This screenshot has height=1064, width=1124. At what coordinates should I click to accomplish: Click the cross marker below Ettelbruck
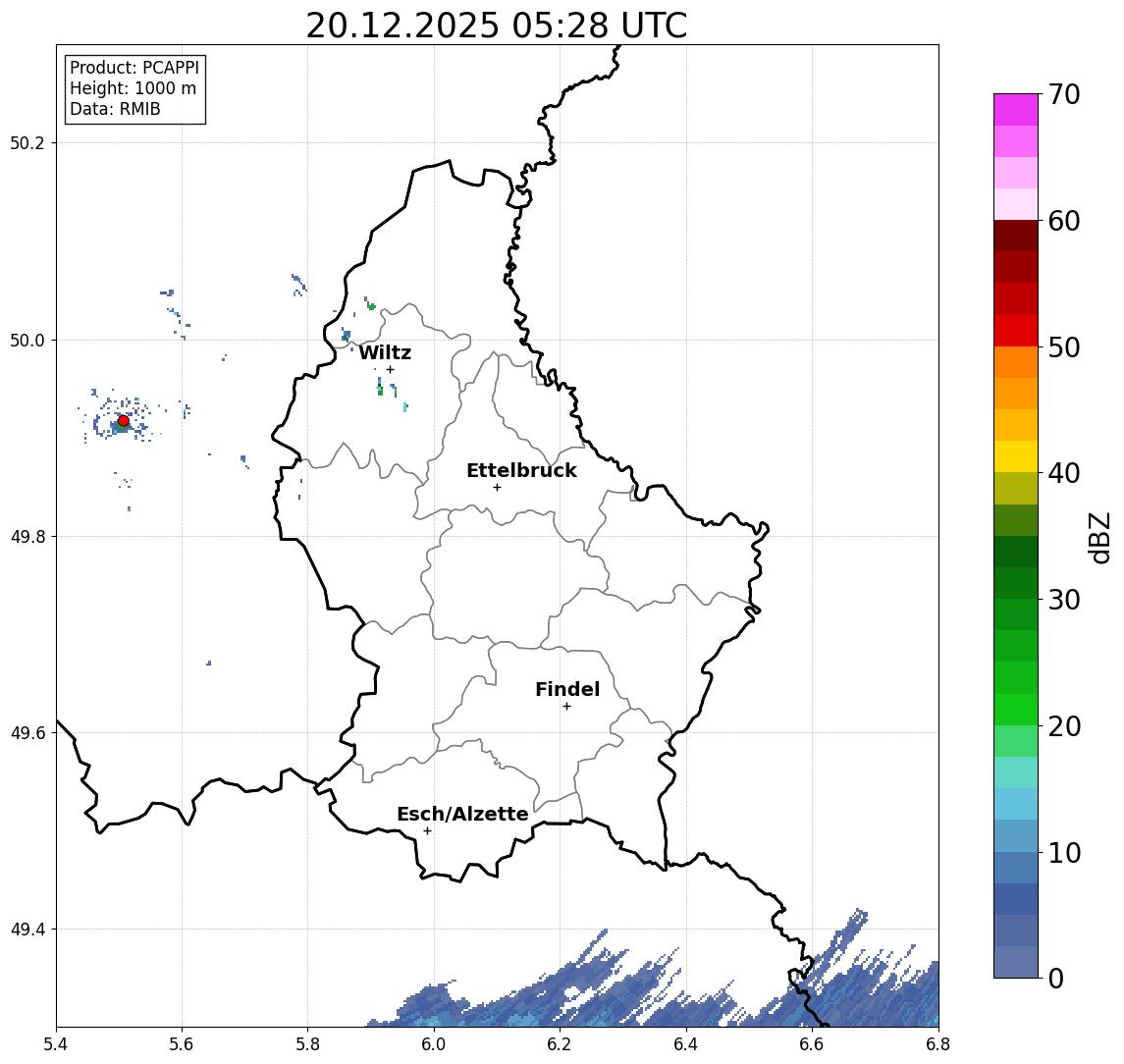point(497,488)
